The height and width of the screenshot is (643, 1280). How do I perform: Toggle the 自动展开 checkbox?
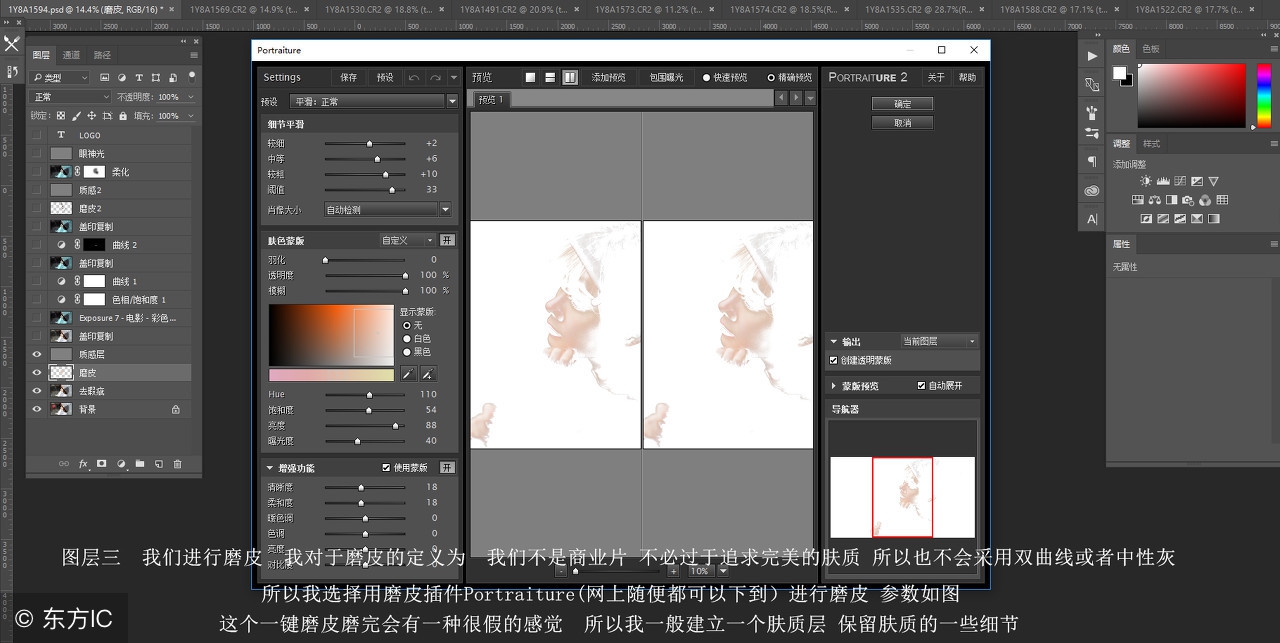922,386
